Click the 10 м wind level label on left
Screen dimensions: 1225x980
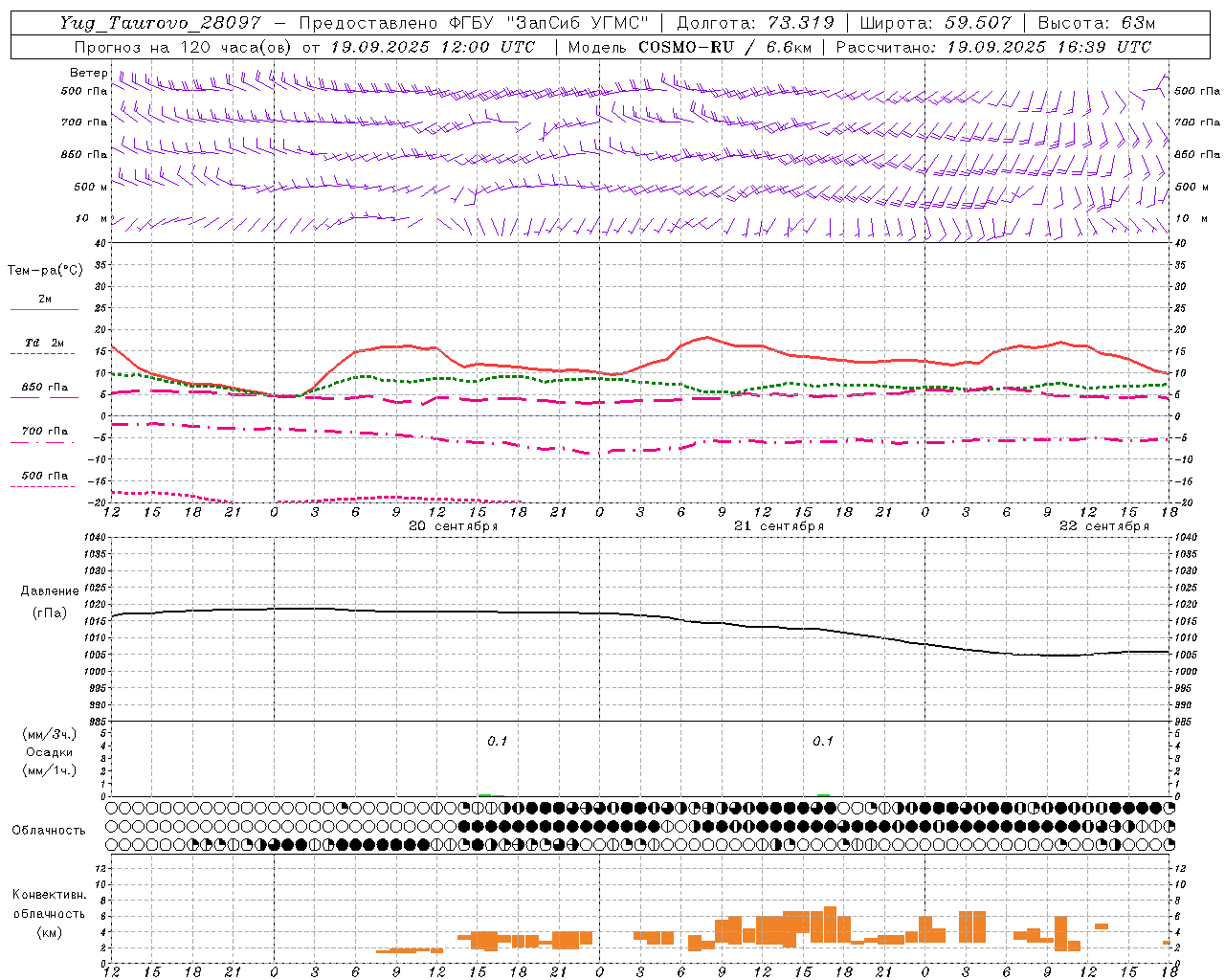(91, 218)
